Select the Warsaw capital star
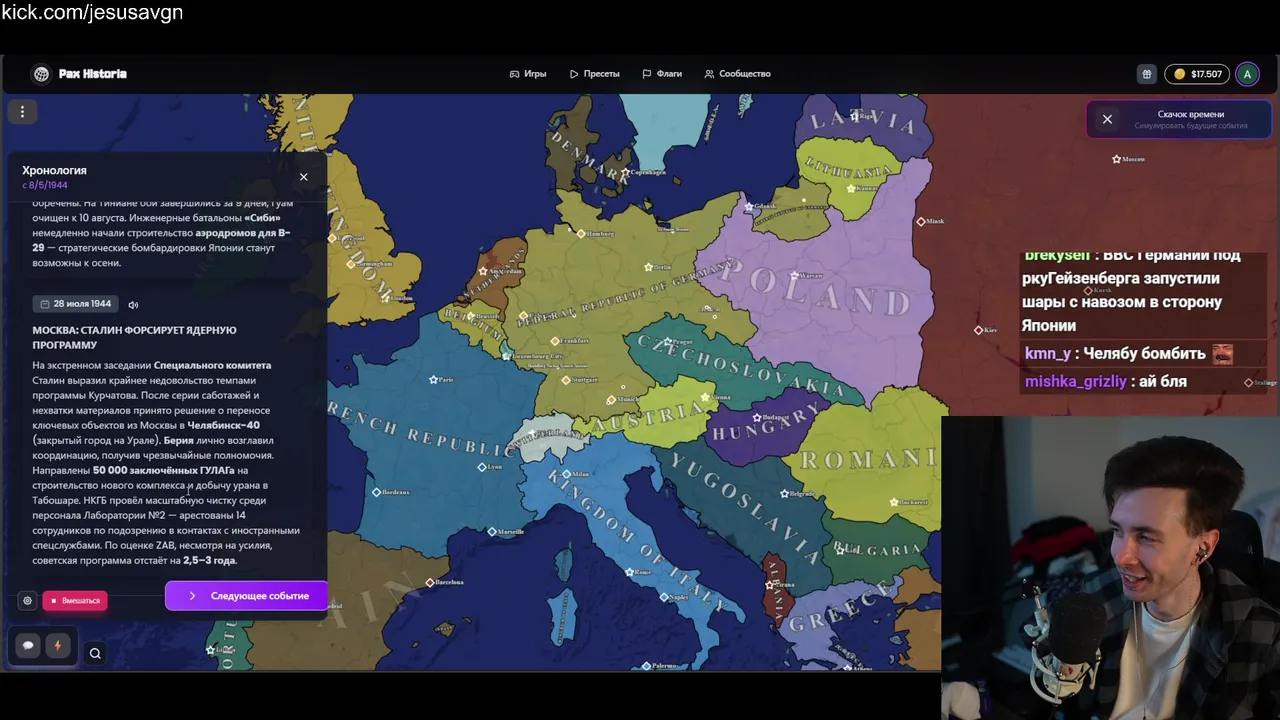This screenshot has width=1280, height=720. (795, 275)
